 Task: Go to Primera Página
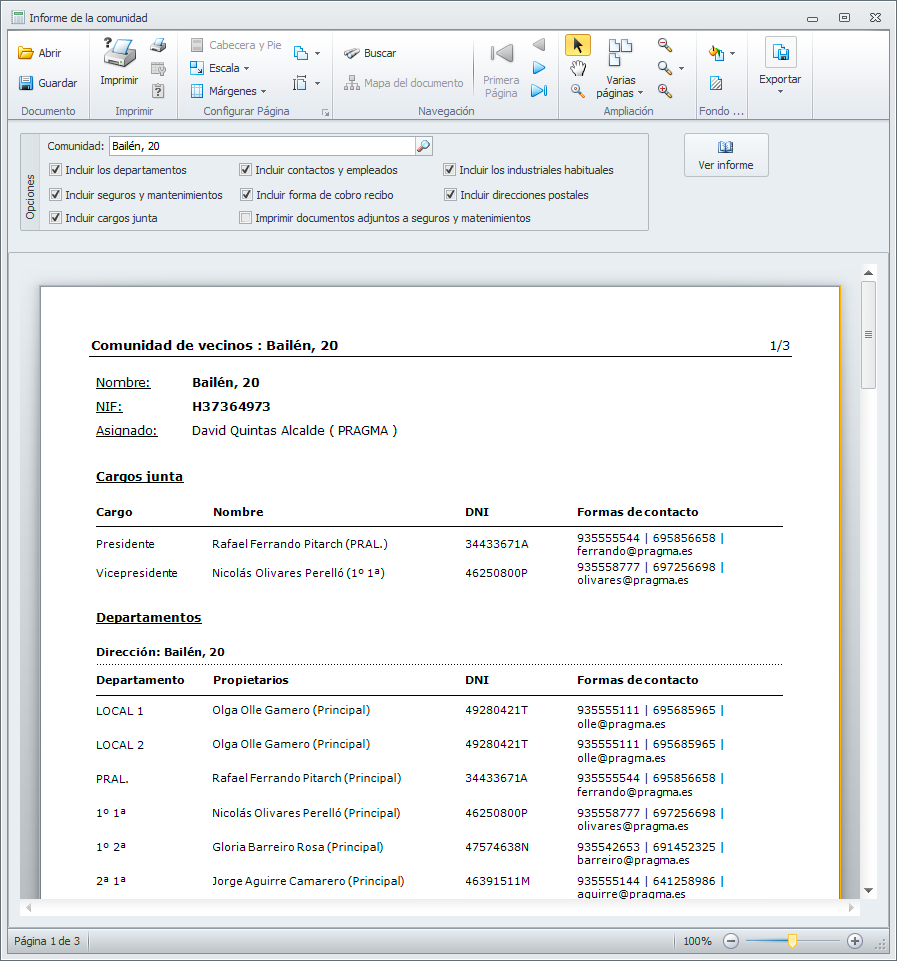pos(501,69)
